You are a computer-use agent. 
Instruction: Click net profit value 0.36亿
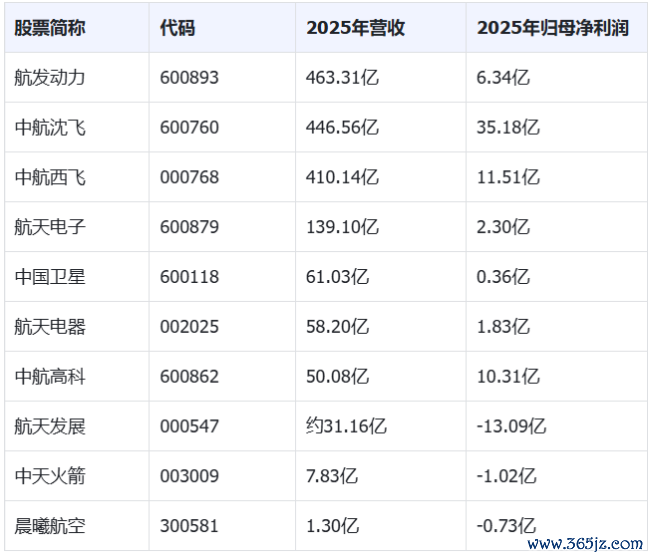[503, 277]
